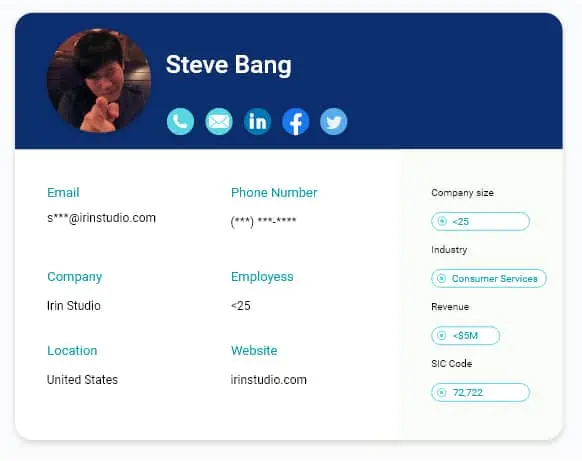The image size is (582, 461).
Task: Select the <25 company size radio
Action: coord(442,221)
